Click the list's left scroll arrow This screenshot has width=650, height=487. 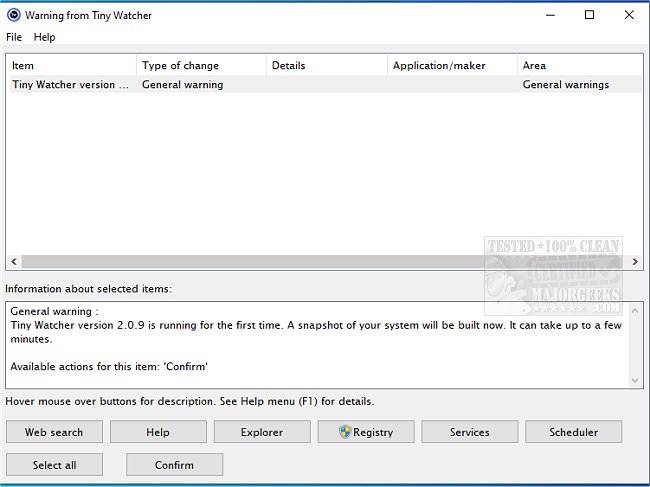[x=14, y=262]
